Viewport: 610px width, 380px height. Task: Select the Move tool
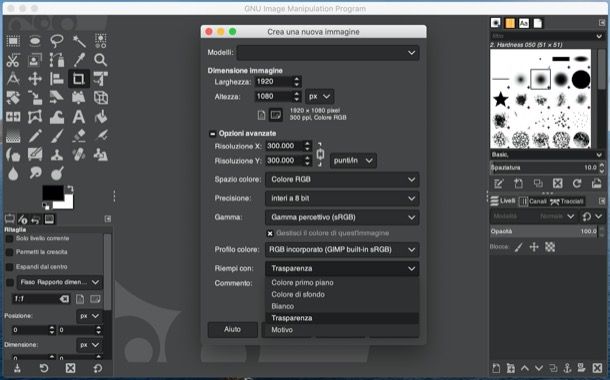coord(35,79)
